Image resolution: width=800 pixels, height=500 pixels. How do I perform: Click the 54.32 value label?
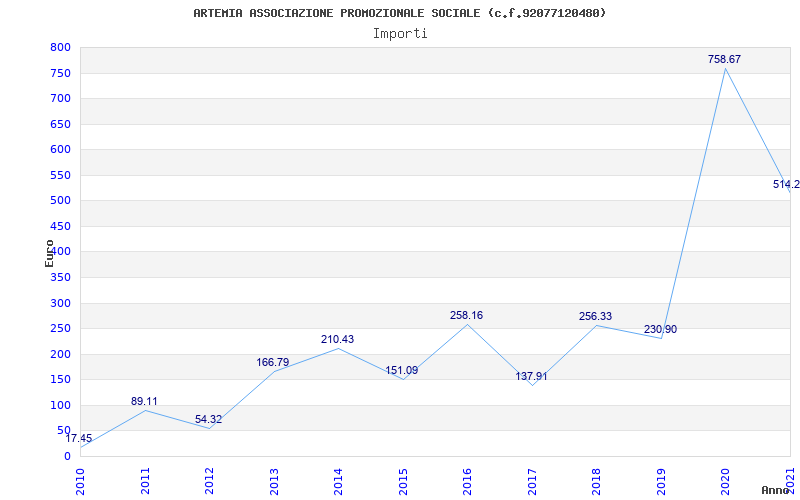pos(208,420)
